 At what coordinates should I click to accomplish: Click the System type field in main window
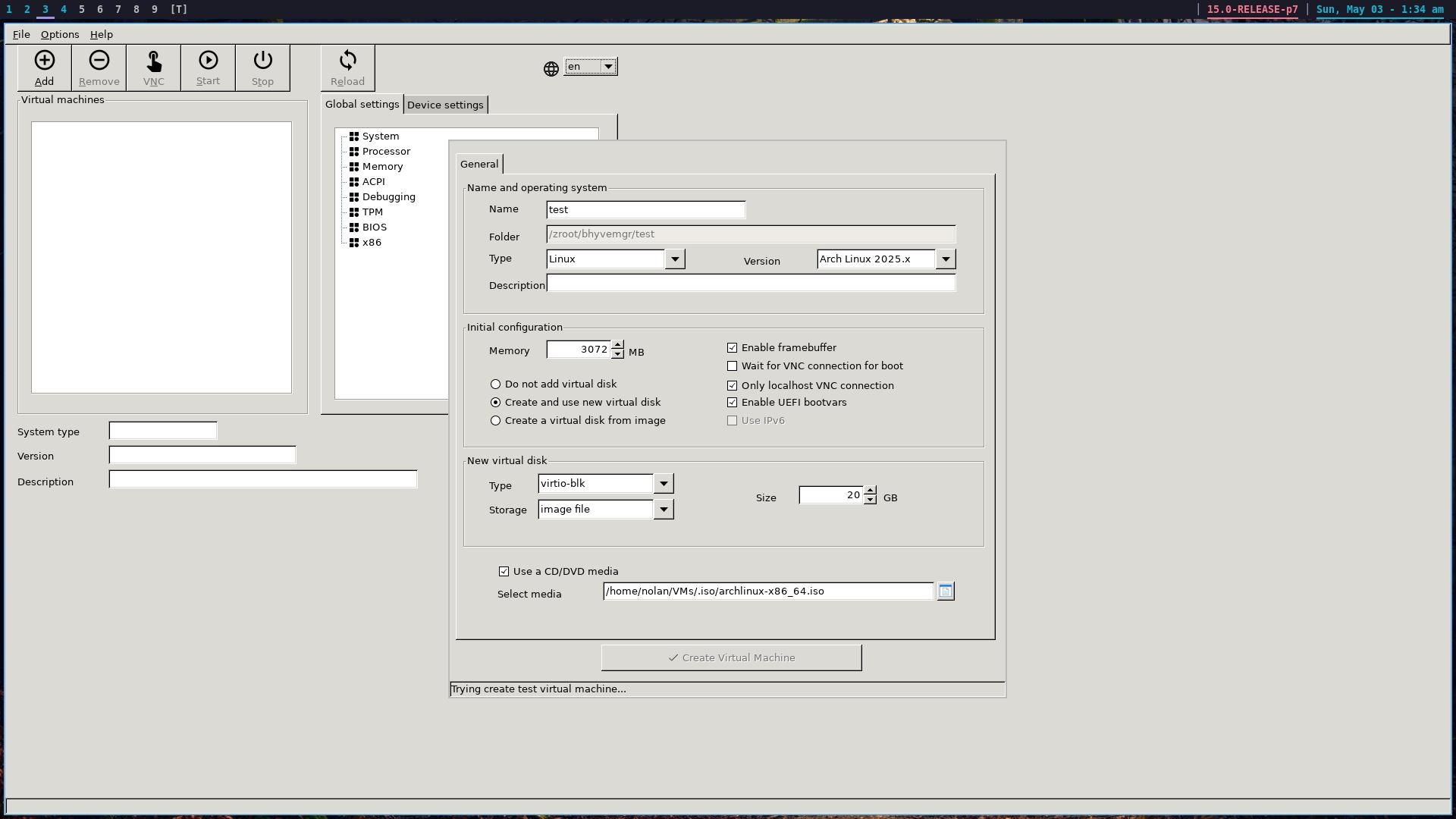tap(163, 431)
